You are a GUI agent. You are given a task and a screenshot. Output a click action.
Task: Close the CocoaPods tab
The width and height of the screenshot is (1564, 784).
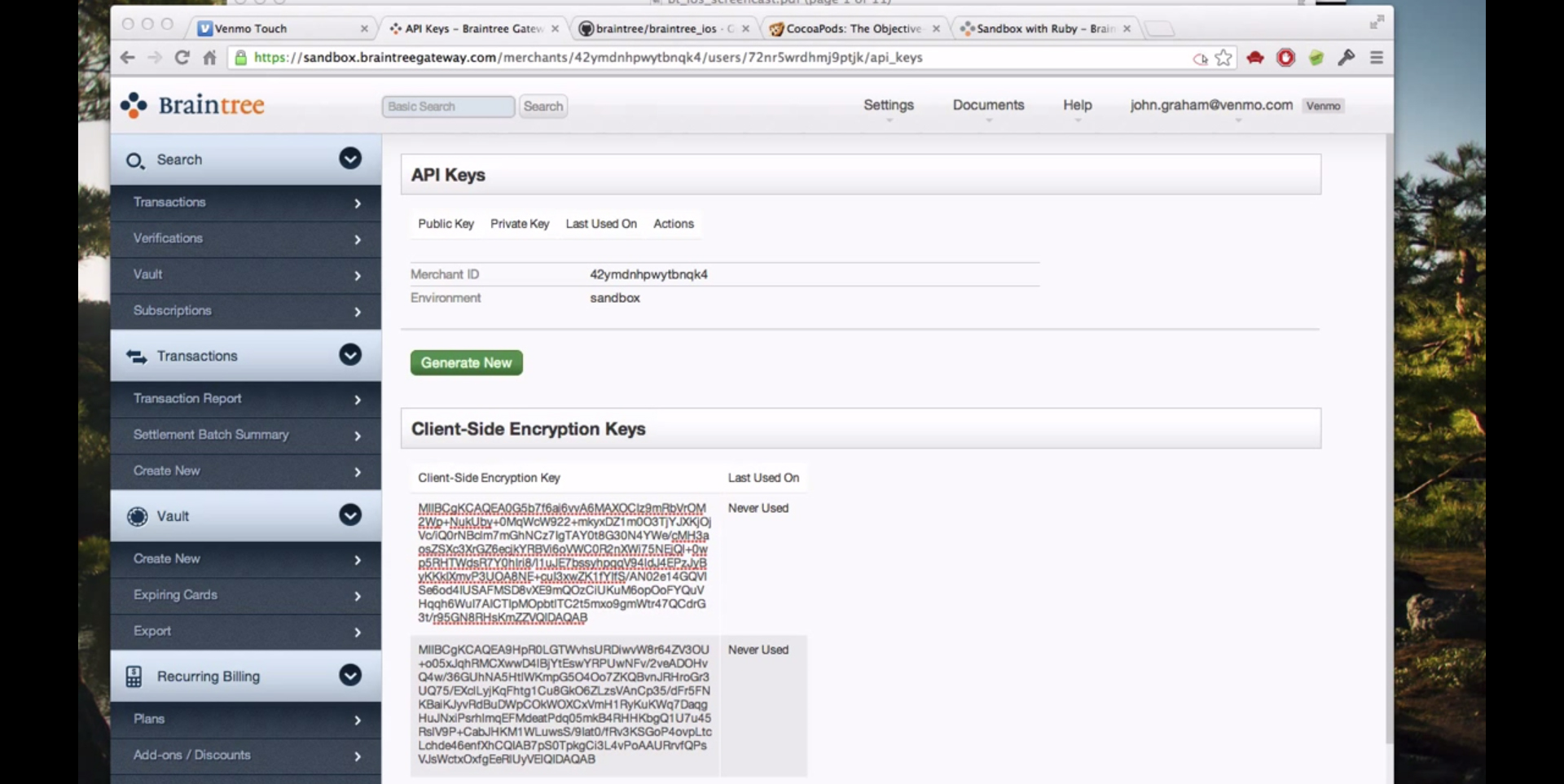[x=936, y=28]
